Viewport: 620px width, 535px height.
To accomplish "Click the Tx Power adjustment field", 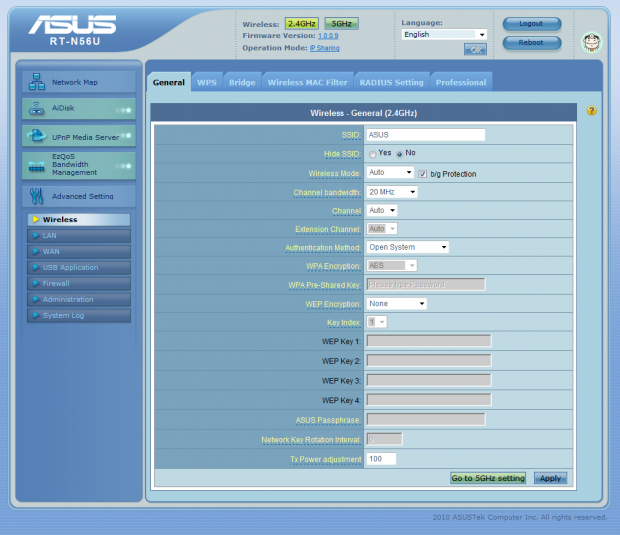I will click(x=381, y=459).
